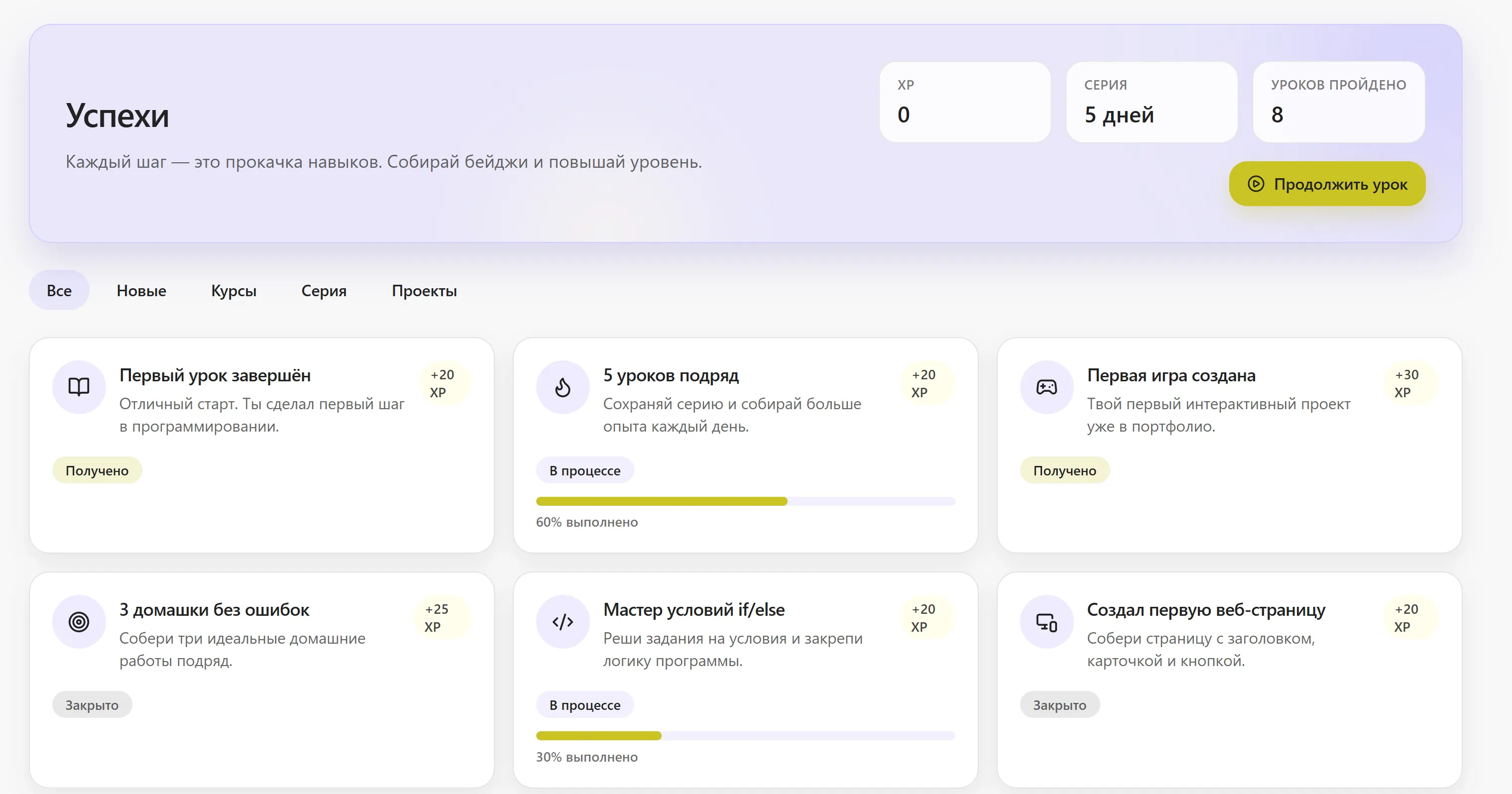1512x794 pixels.
Task: Click the '30% выполнено' label
Action: pyautogui.click(x=586, y=757)
